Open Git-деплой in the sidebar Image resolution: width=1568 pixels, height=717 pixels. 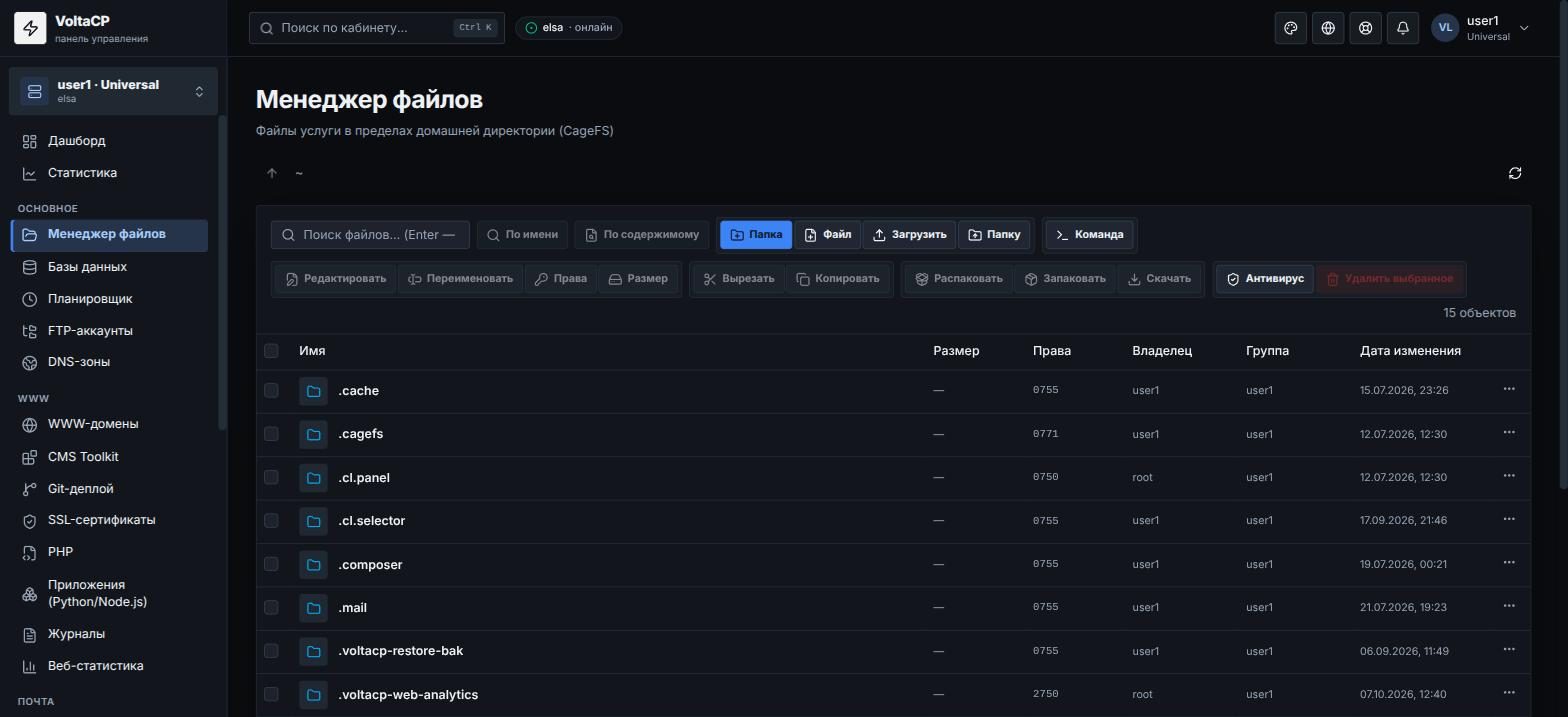(110, 489)
